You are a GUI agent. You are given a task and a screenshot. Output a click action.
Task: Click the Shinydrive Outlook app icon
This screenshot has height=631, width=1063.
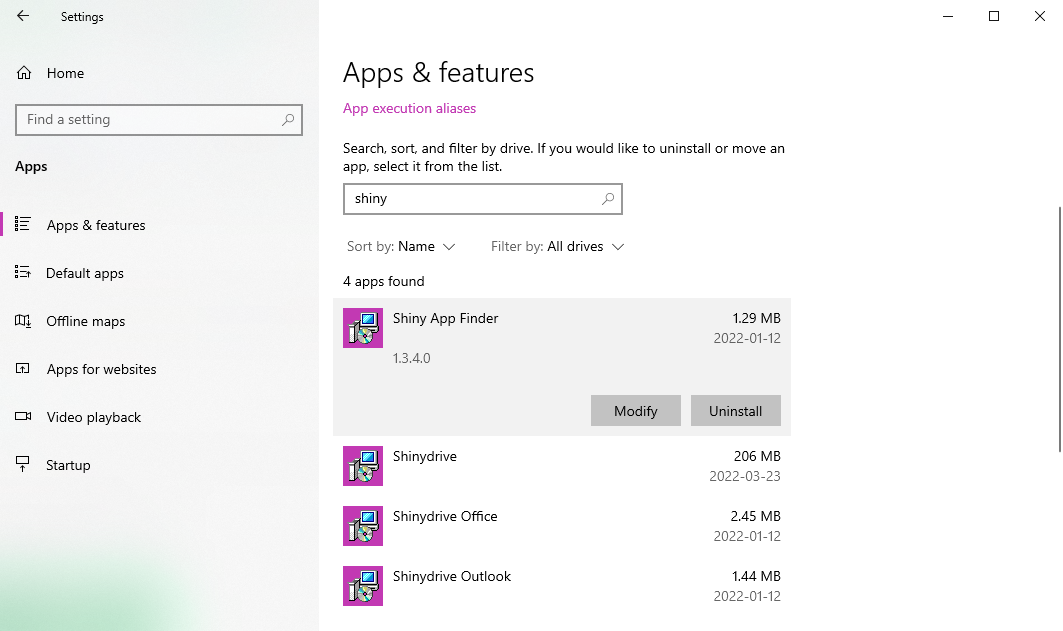coord(363,586)
